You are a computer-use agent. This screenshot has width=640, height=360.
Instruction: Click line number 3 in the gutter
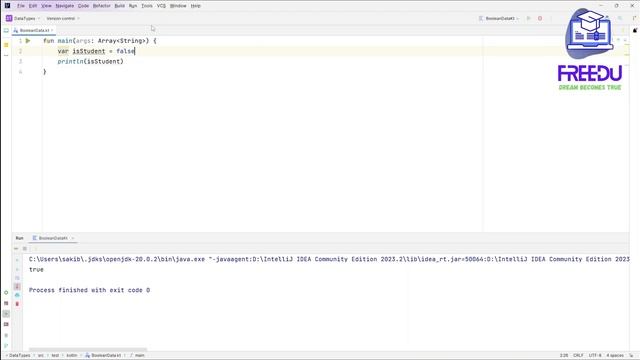pos(20,61)
